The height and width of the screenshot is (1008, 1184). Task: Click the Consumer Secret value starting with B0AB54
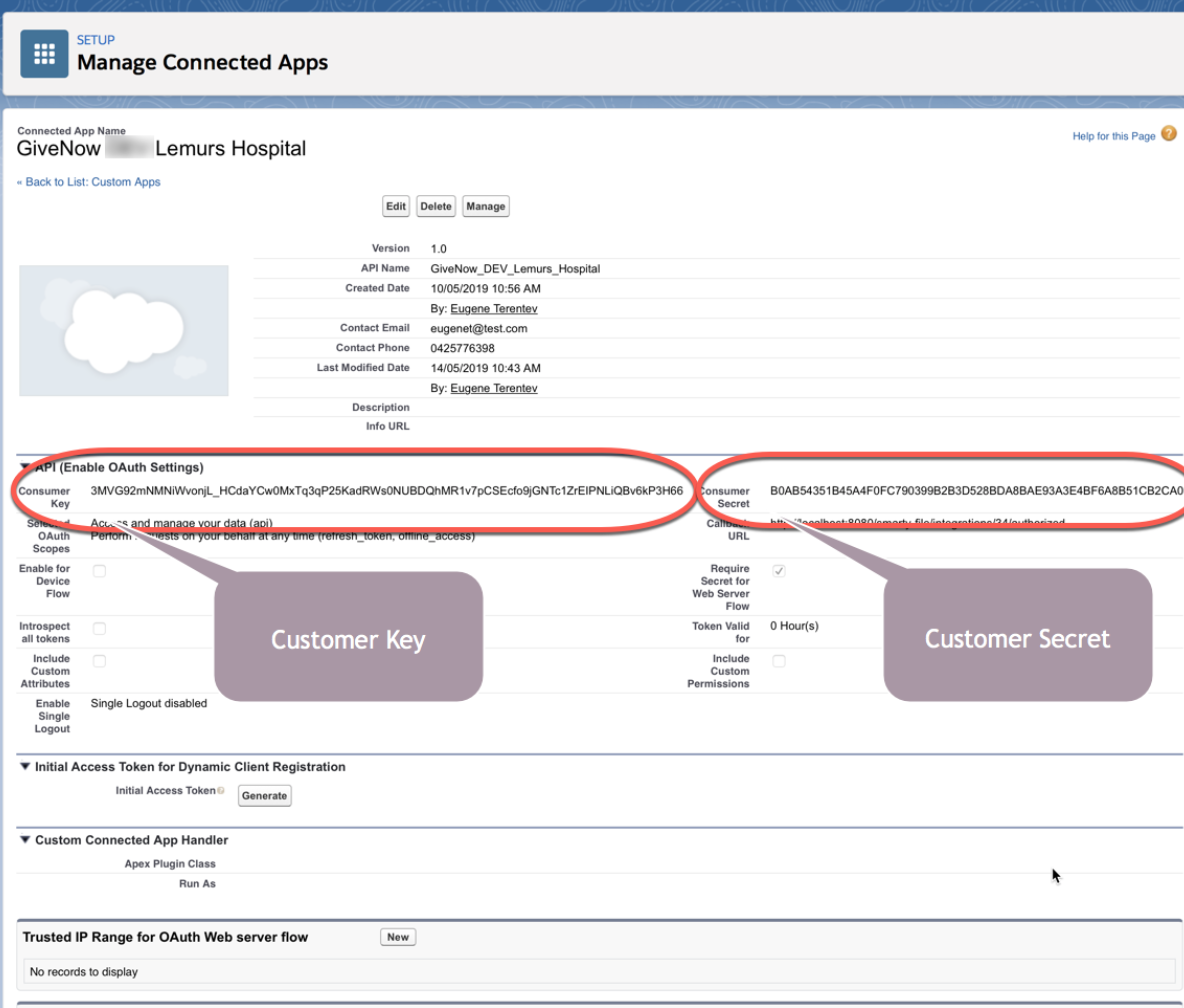click(x=976, y=491)
